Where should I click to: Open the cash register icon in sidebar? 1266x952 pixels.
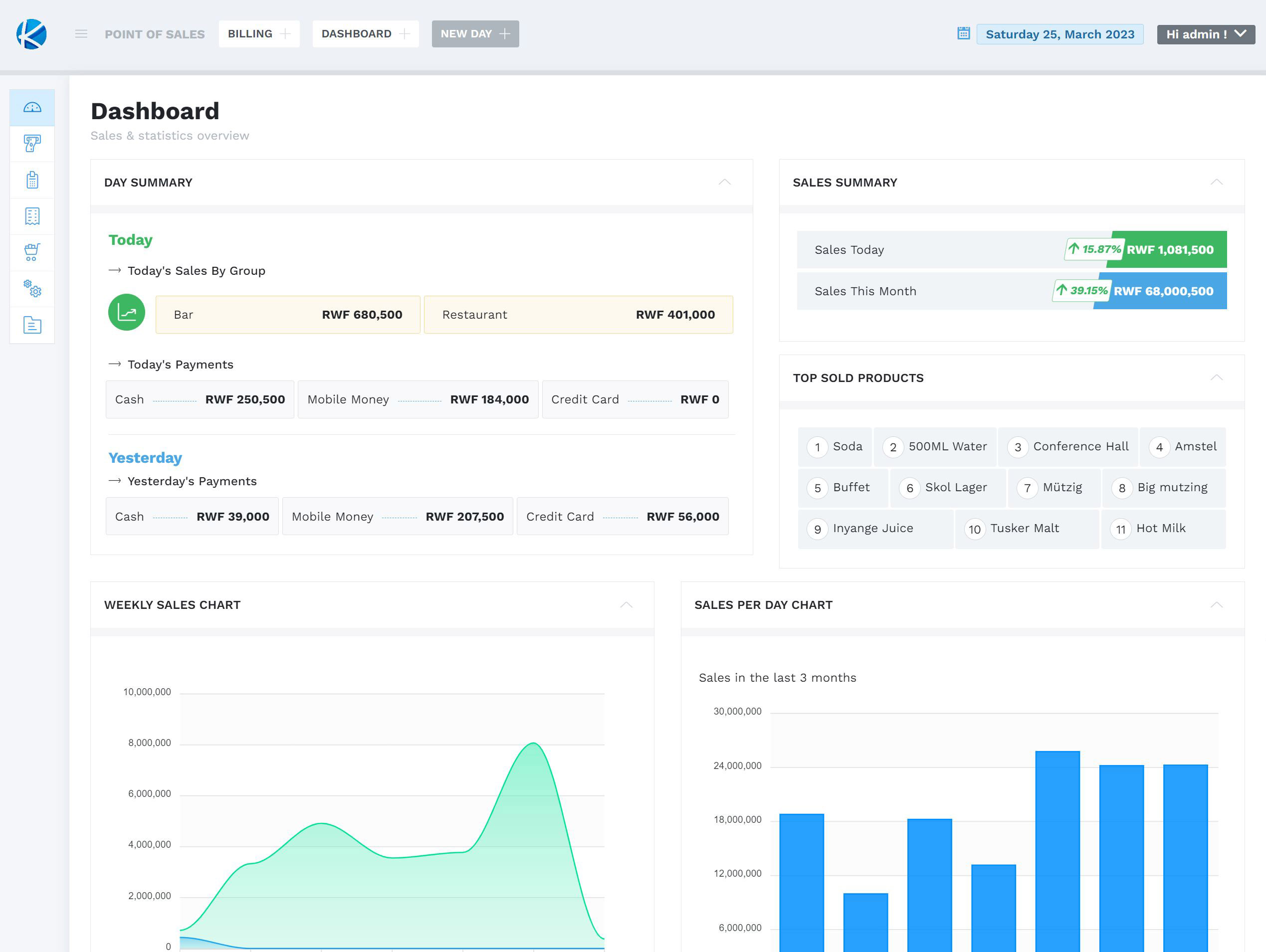tap(32, 180)
